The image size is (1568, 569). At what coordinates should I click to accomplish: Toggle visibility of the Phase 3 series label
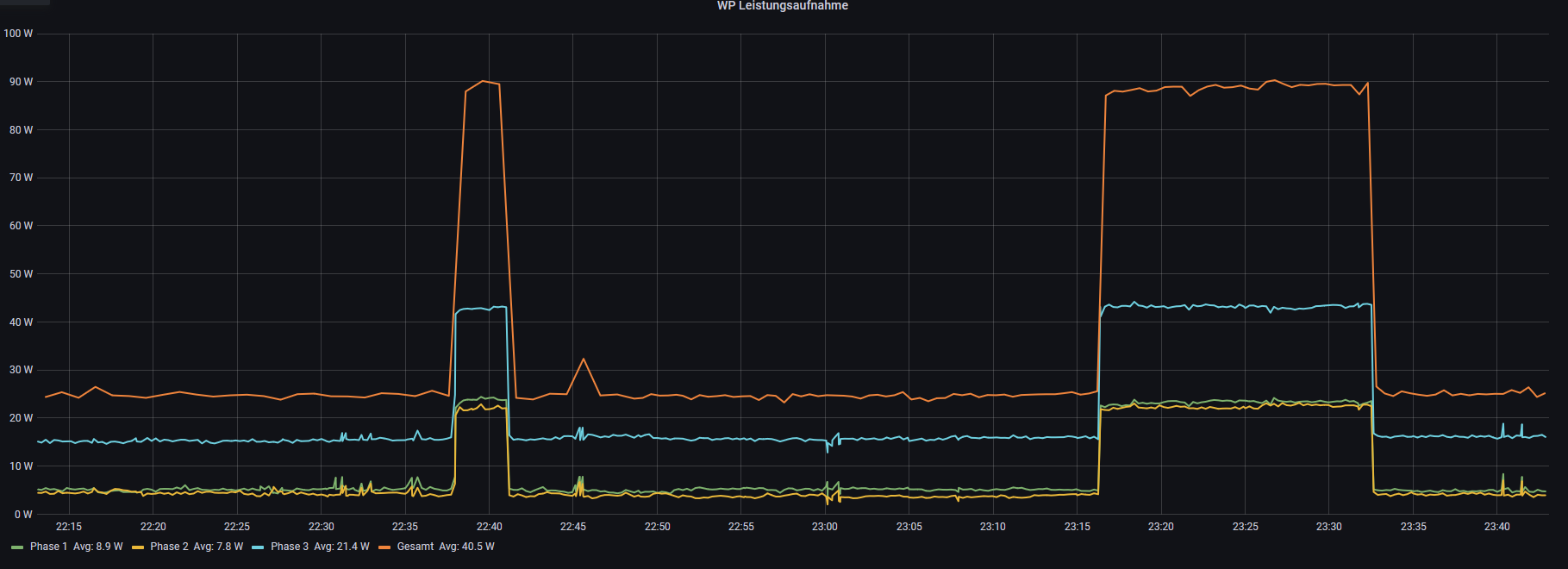289,547
